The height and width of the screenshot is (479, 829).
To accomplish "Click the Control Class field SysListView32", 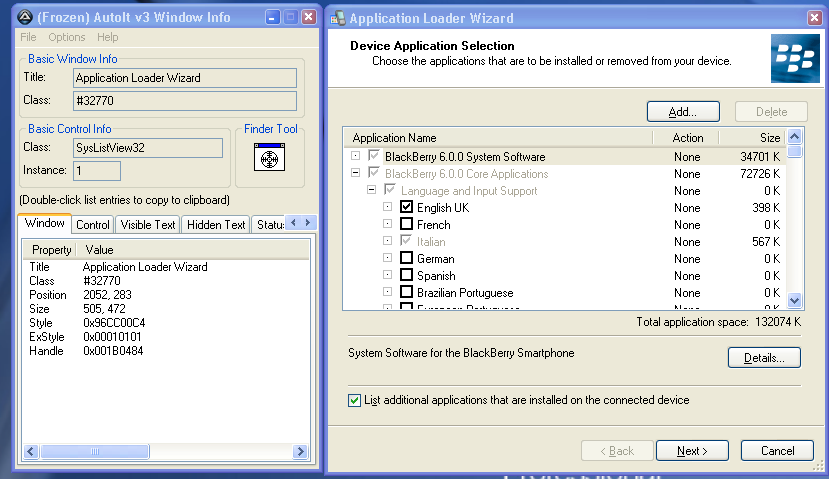I will pos(148,148).
